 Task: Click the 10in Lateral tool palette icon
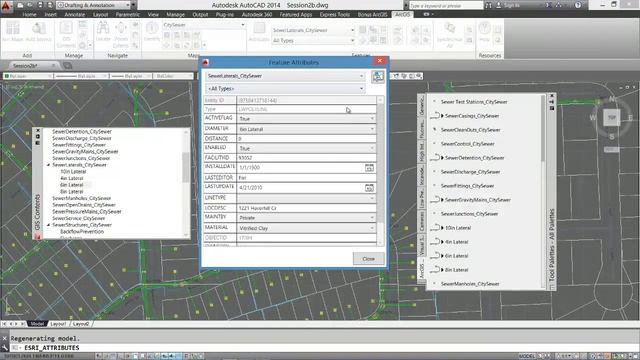[x=436, y=228]
